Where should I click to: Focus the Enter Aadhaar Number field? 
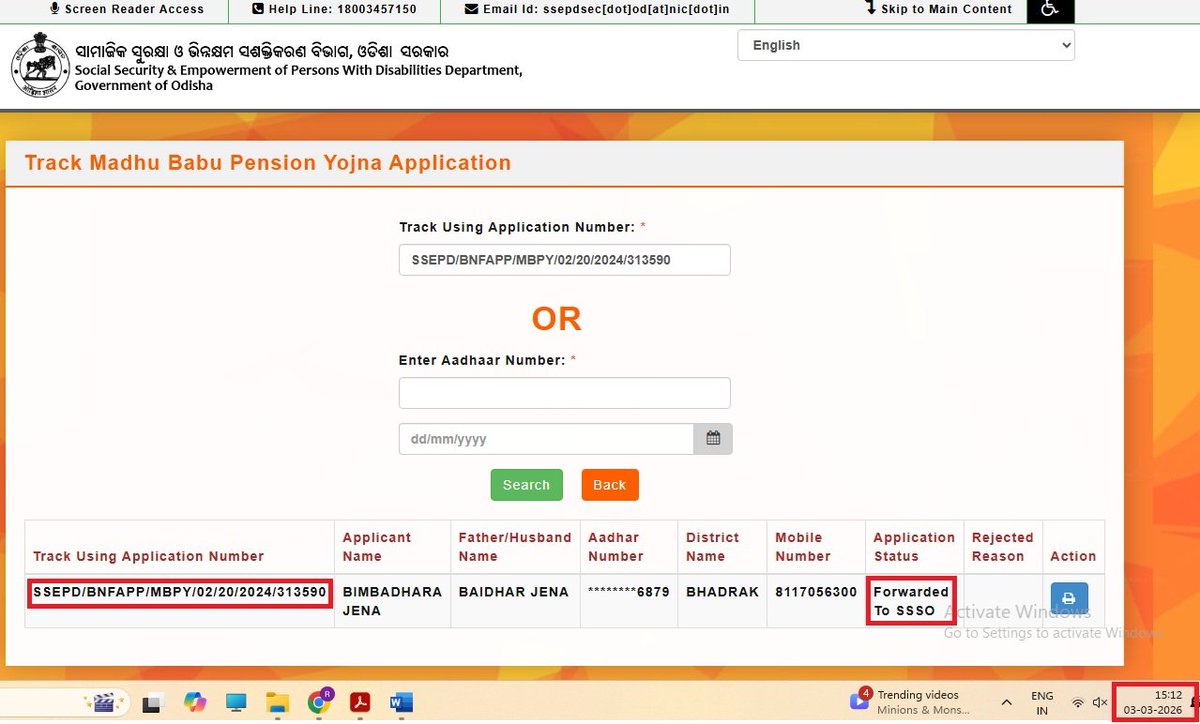click(x=564, y=393)
